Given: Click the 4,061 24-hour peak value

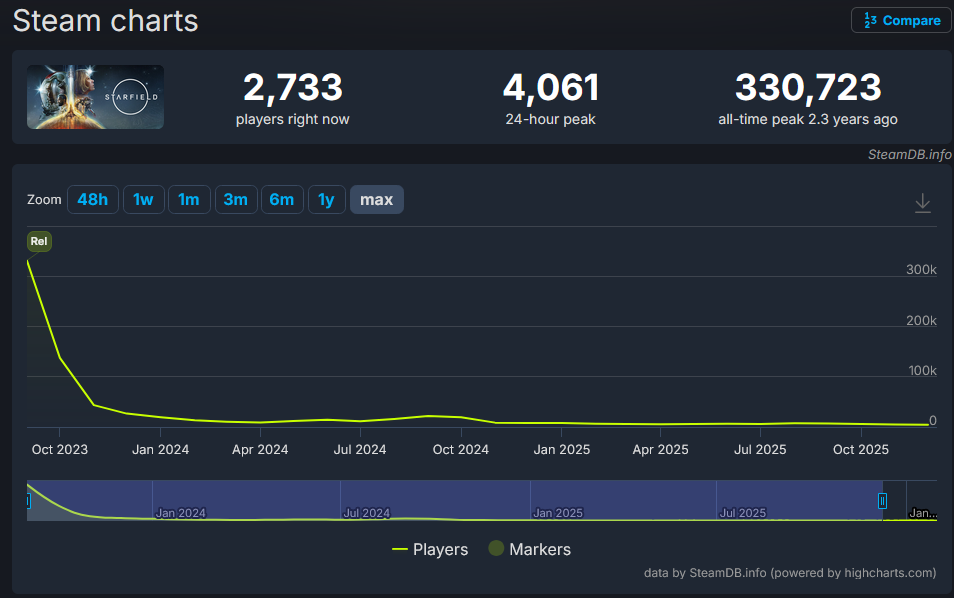Looking at the screenshot, I should tap(551, 87).
